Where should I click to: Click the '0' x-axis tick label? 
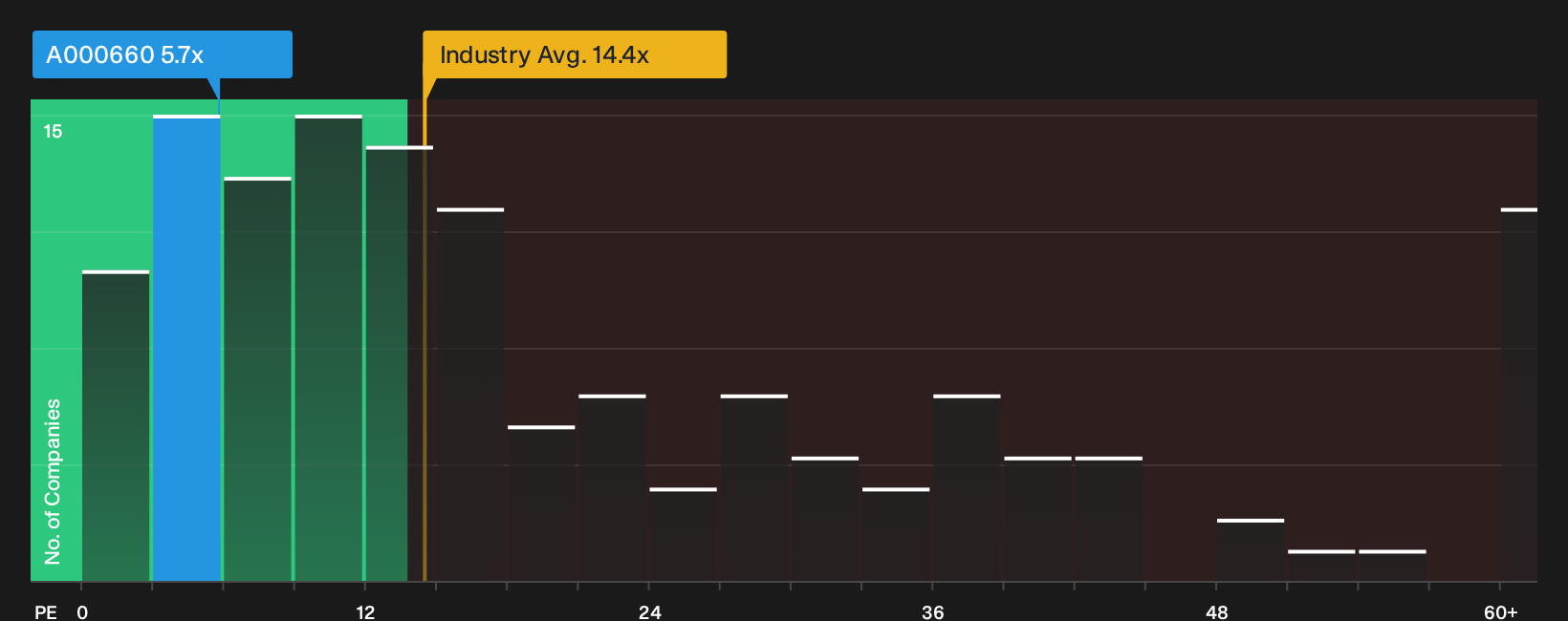tap(82, 612)
